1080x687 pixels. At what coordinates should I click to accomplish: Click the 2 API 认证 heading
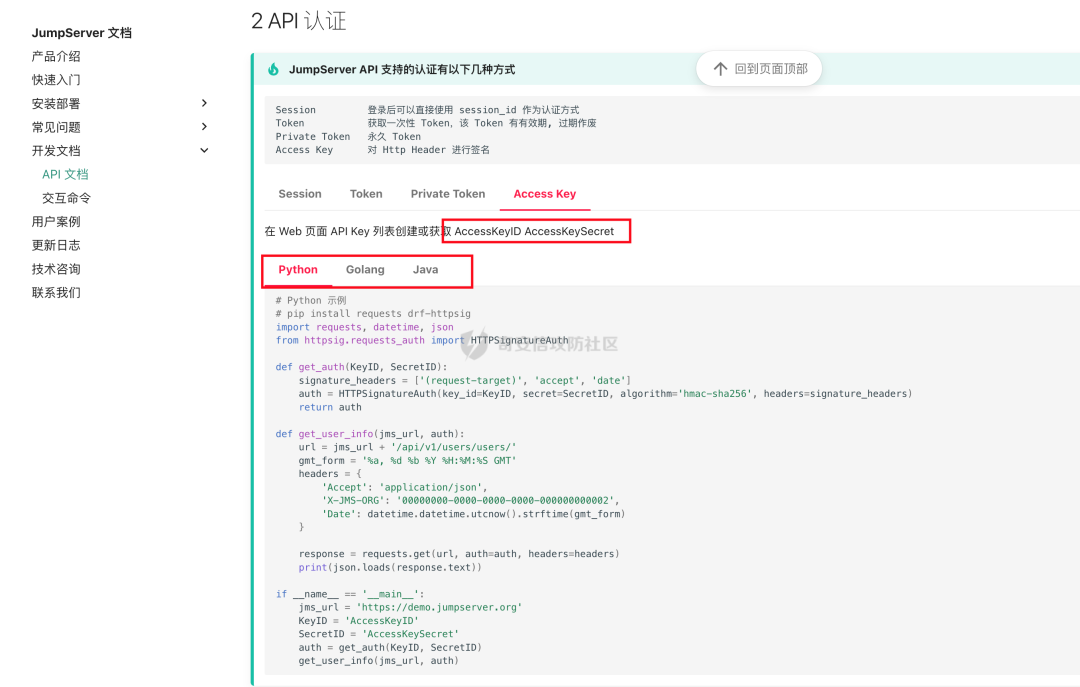[298, 21]
